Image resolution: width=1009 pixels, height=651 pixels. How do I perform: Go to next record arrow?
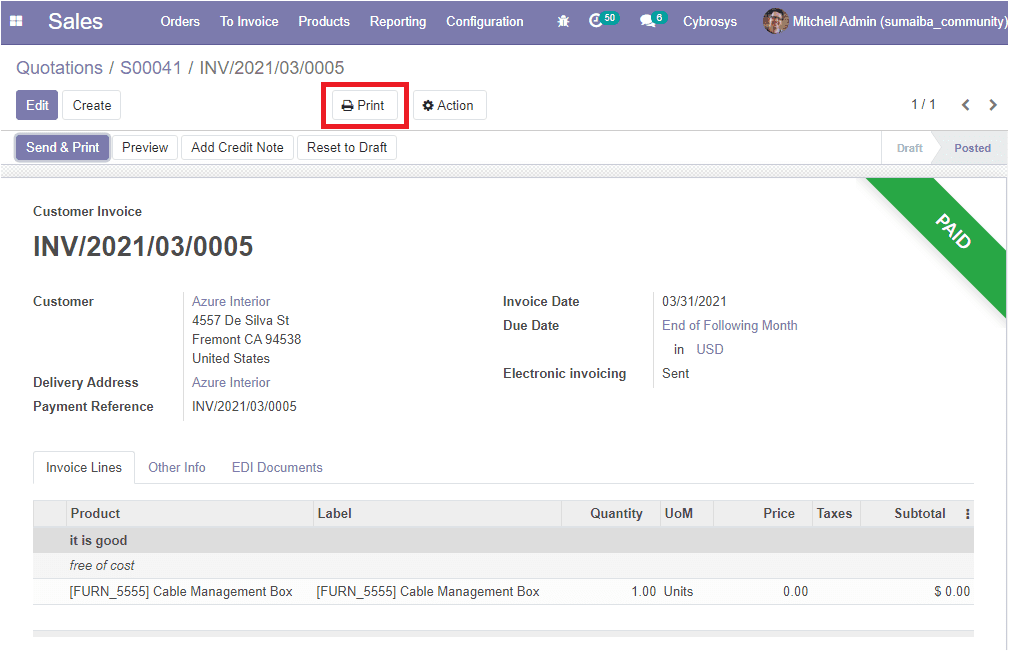993,105
